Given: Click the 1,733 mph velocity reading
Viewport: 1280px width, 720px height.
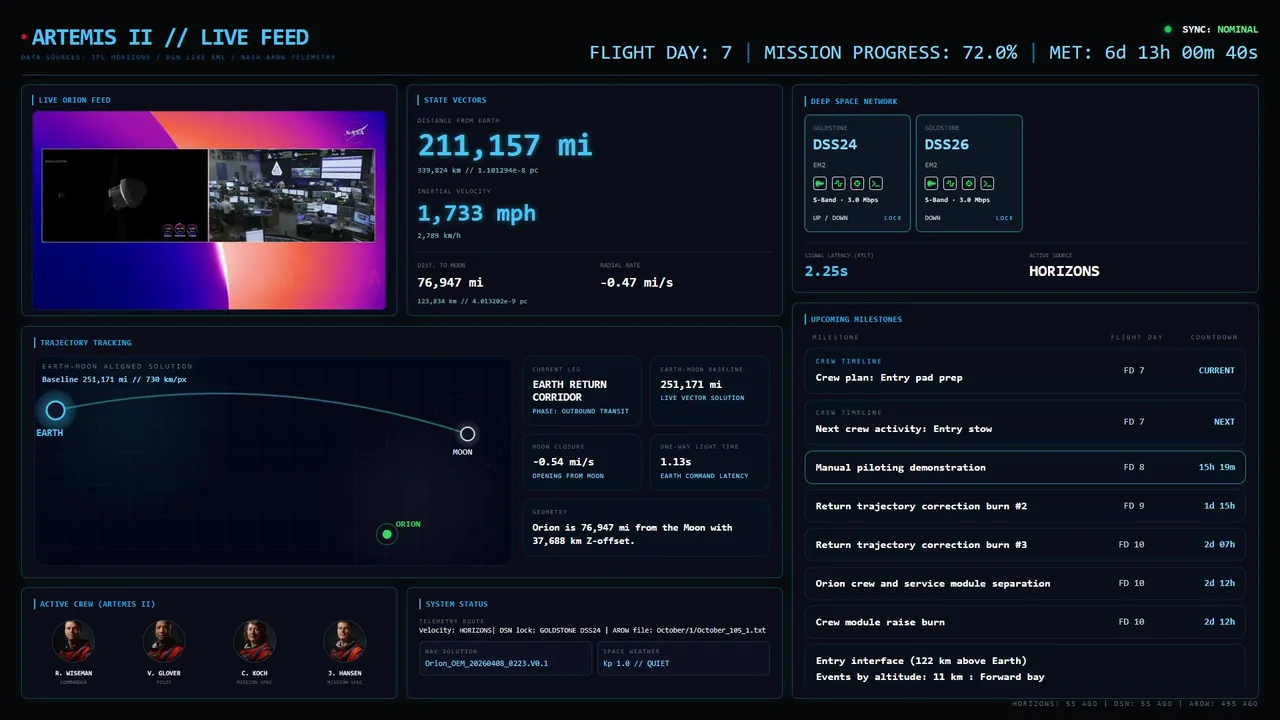Looking at the screenshot, I should coord(477,213).
